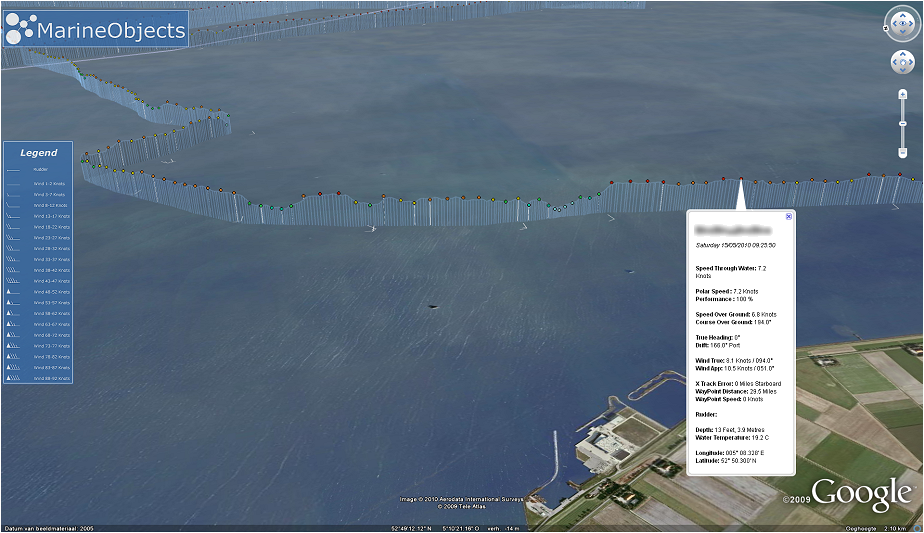Click 'Longitude: 005° 08.338' E' text

[730, 453]
